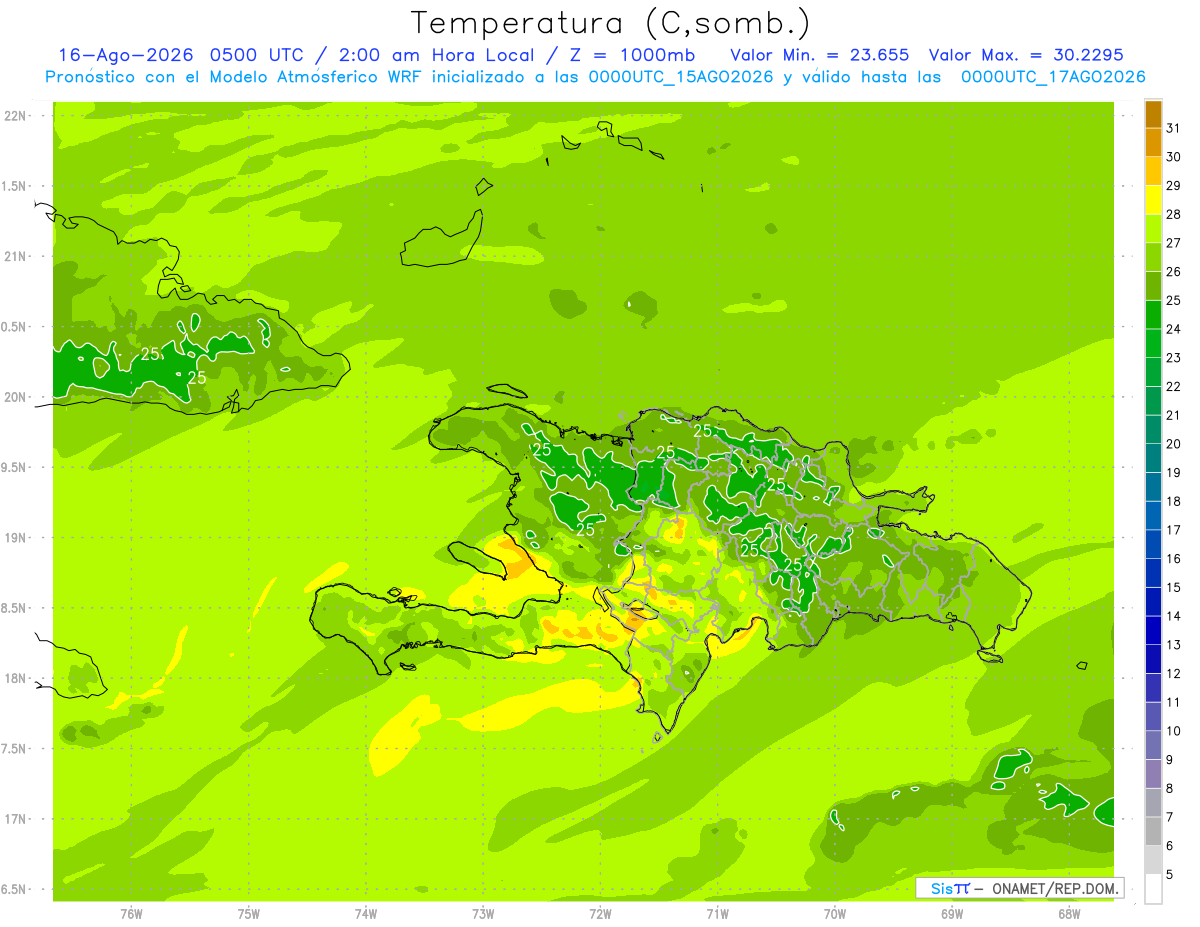Click the title "Temperatura (C,somb.)"
Viewport: 1200px width, 927px height.
[x=610, y=23]
